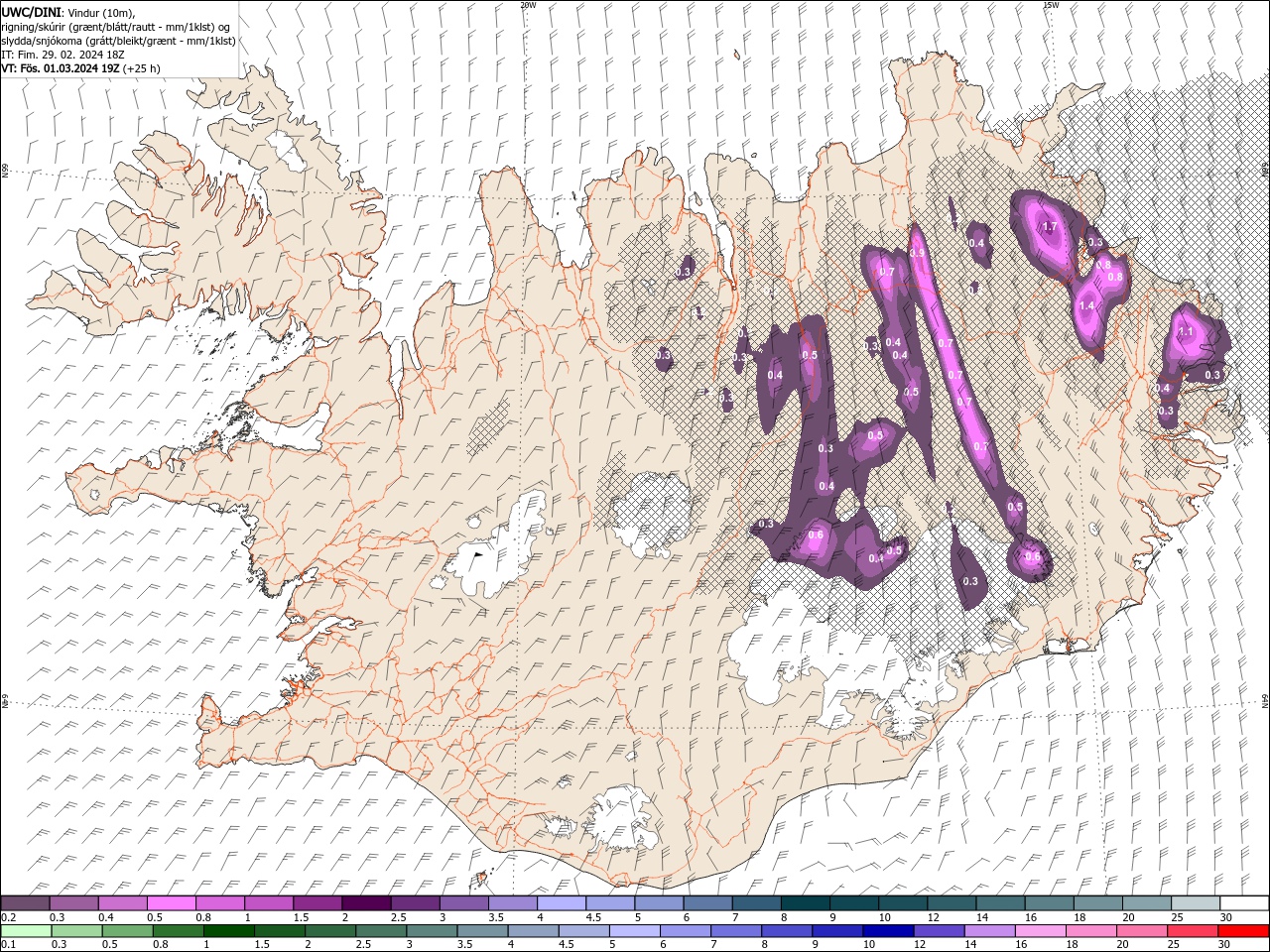Pick upper legend swatch between 18 and 20
This screenshot has height=952, width=1270.
coord(1097,903)
